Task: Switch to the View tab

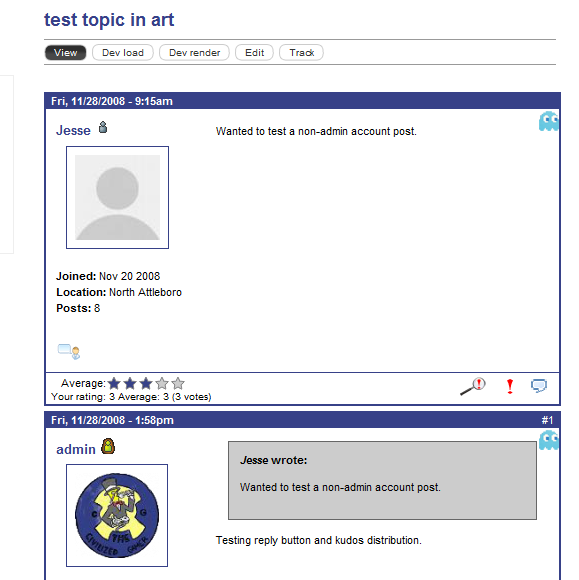Action: 65,53
